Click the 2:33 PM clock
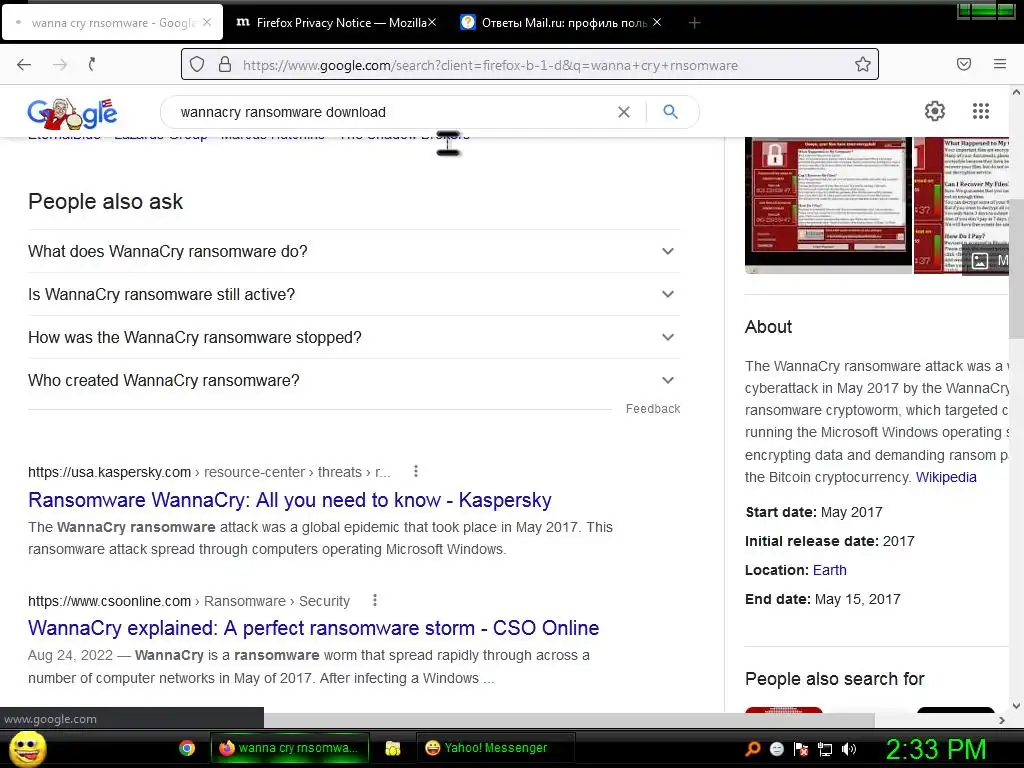 point(935,749)
